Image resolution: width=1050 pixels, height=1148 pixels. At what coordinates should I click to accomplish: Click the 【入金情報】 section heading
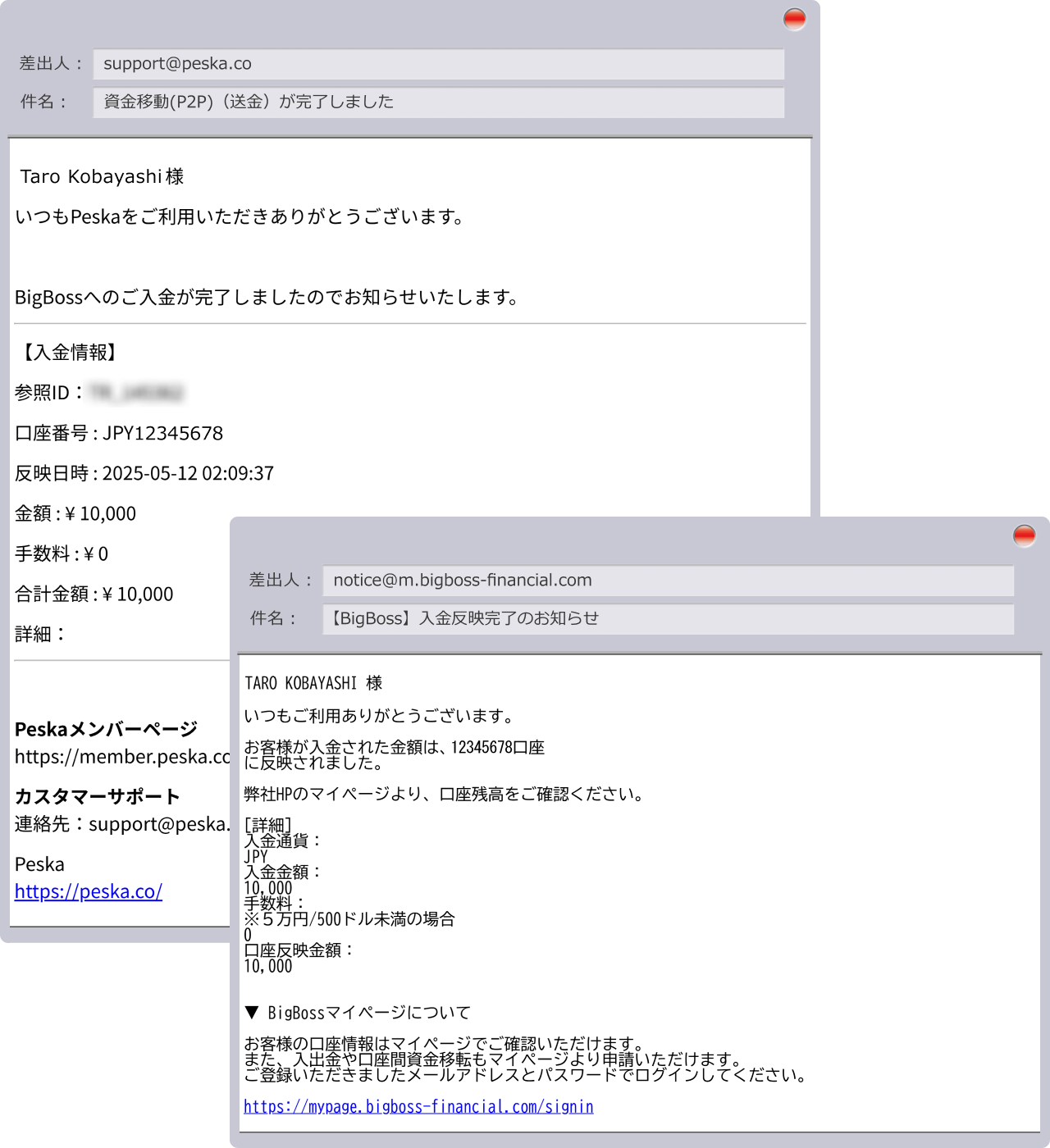(69, 353)
